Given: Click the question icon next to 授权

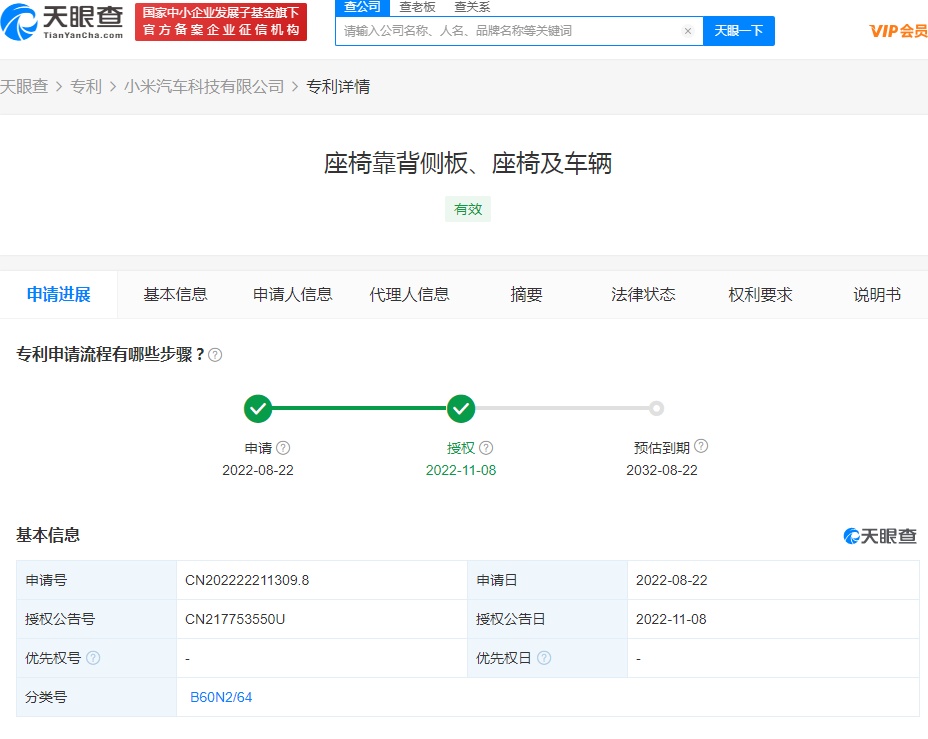Looking at the screenshot, I should 486,449.
